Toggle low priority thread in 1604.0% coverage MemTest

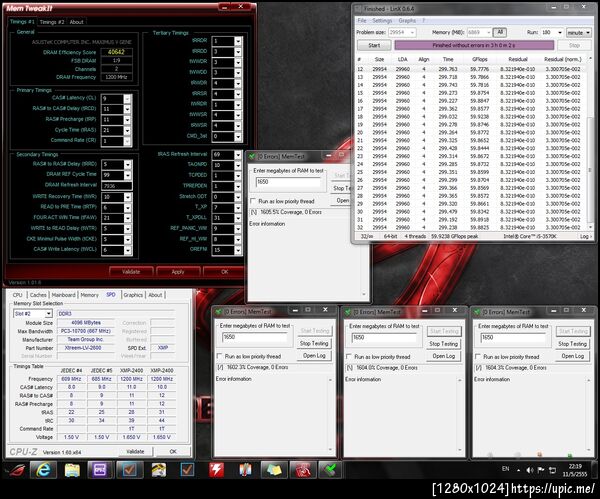click(x=349, y=357)
